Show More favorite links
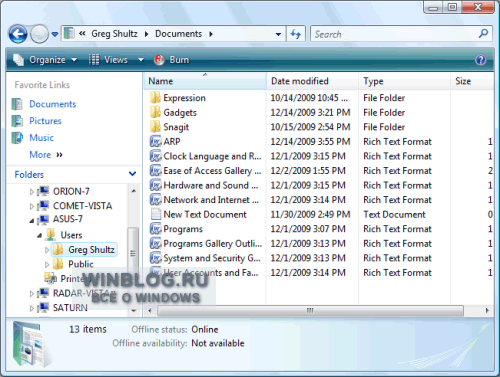 click(46, 155)
